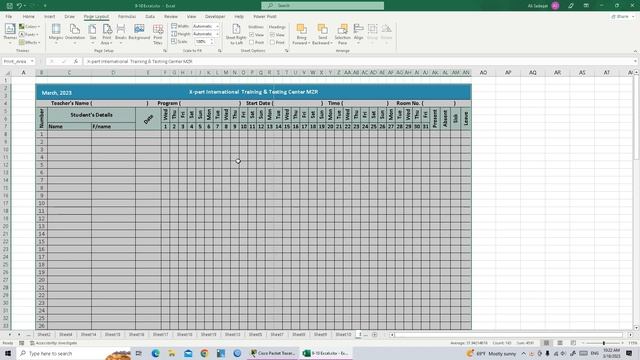Open File Explorer from the taskbar
This screenshot has height=360, width=640.
click(x=172, y=353)
